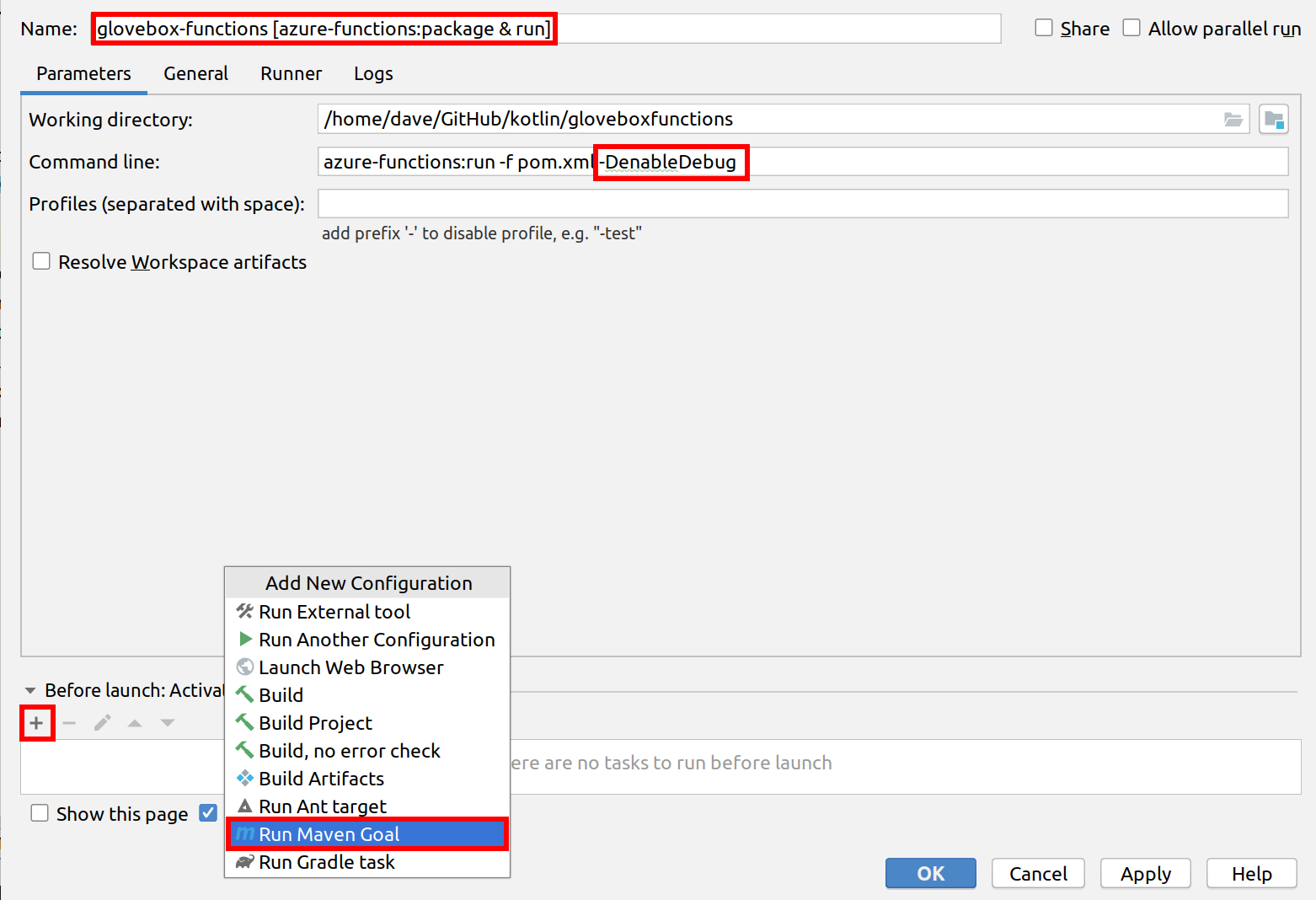Move task up with the arrow icon
Image resolution: width=1316 pixels, height=900 pixels.
pos(135,723)
